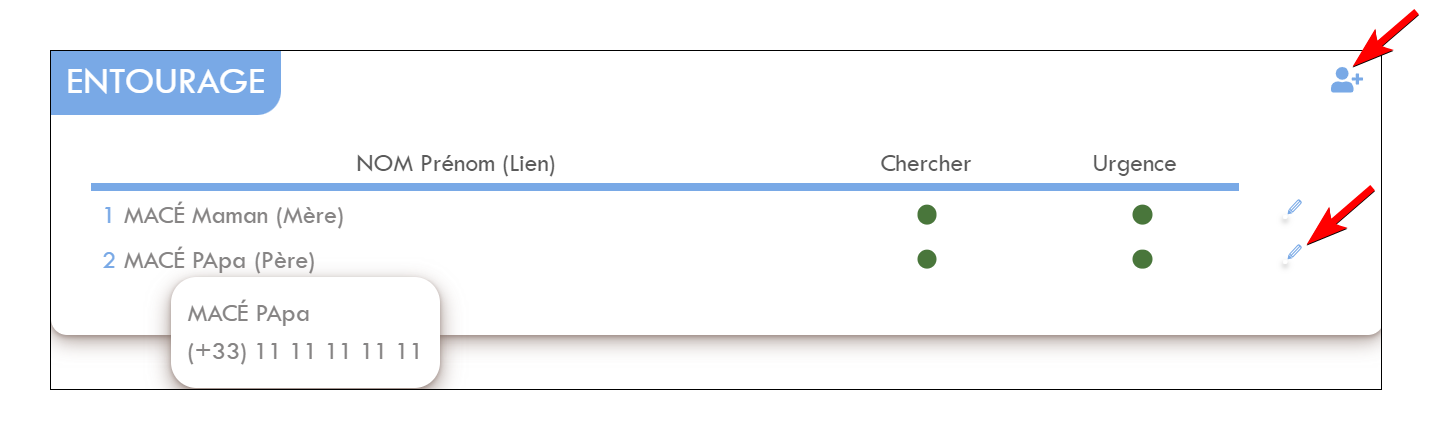The width and height of the screenshot is (1432, 440).
Task: Click the blue divider under table headers
Action: click(665, 187)
